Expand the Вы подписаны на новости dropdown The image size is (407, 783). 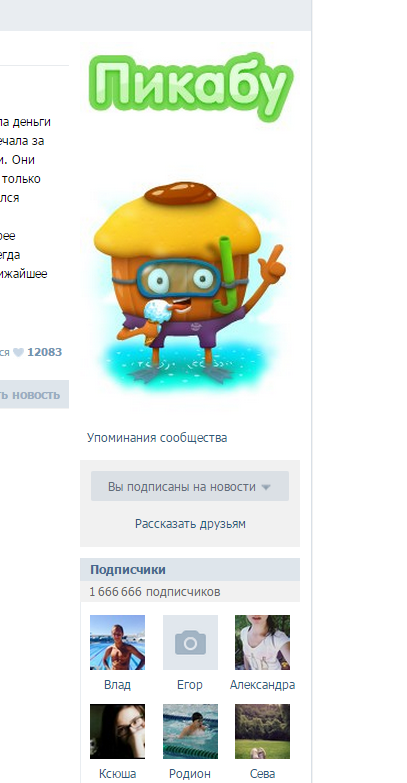[190, 486]
